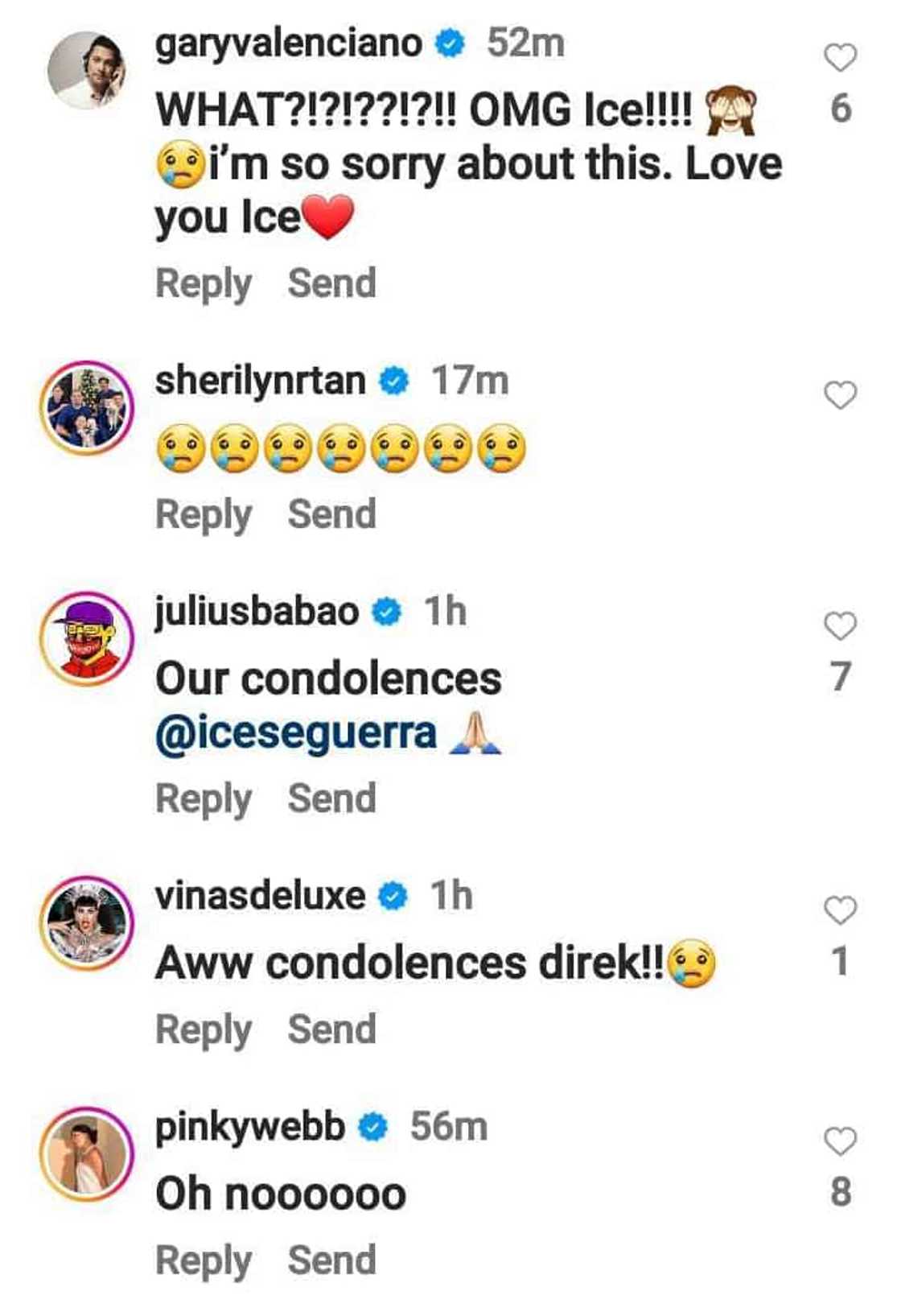
Task: Open sherilynrtan's story avatar
Action: coord(87,407)
